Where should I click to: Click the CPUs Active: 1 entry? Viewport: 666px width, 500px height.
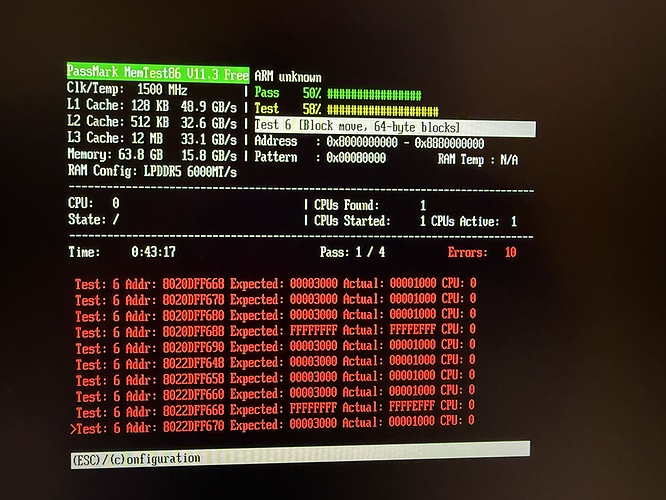click(474, 221)
